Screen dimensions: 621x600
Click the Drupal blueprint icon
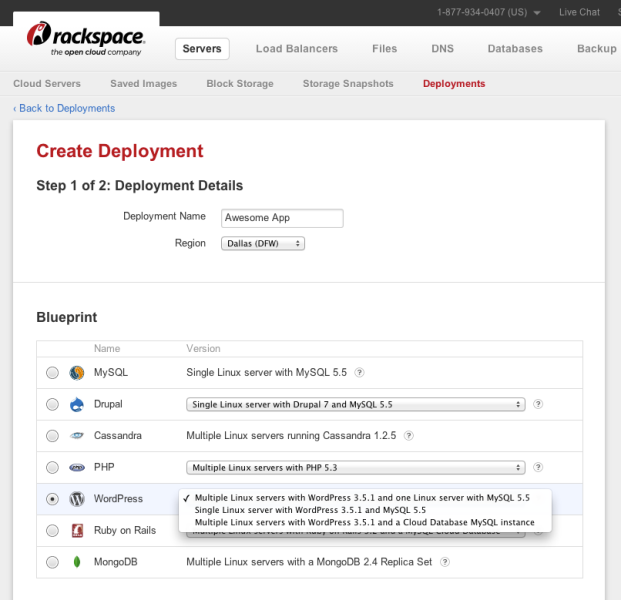coord(77,404)
